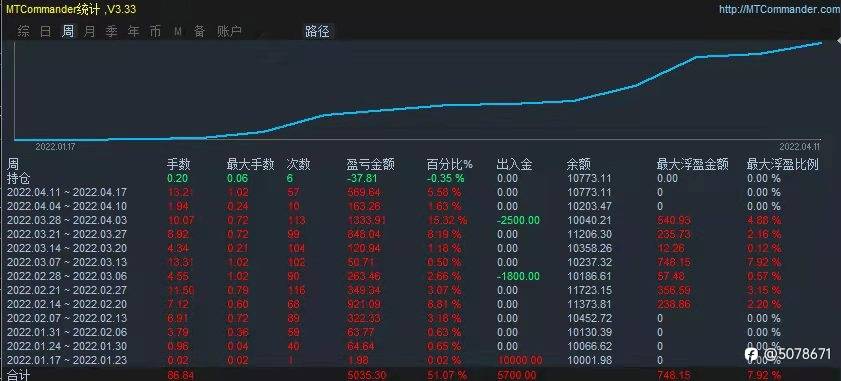Click the 15.32 % percentage value
The image size is (841, 381).
coord(447,220)
